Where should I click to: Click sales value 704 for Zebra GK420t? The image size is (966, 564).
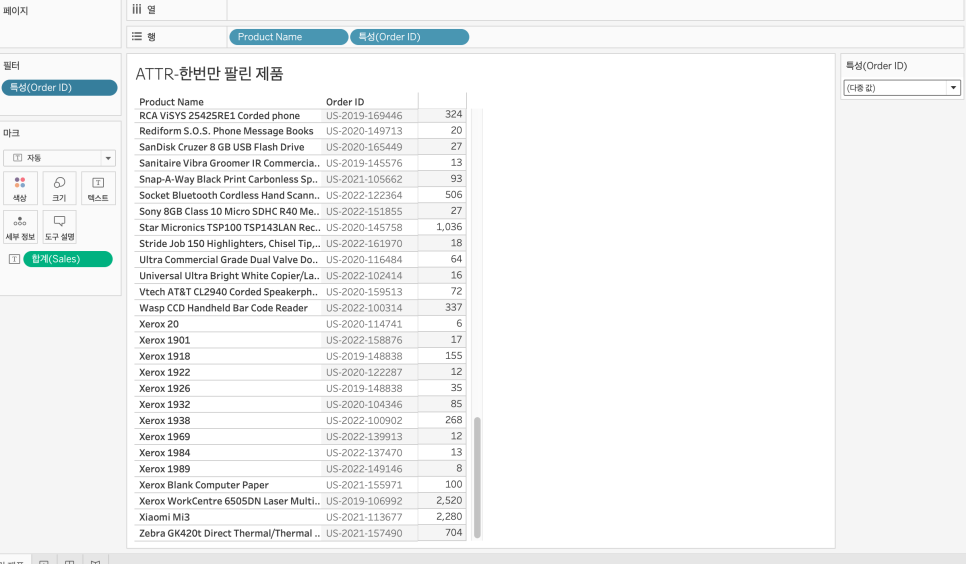coord(453,532)
